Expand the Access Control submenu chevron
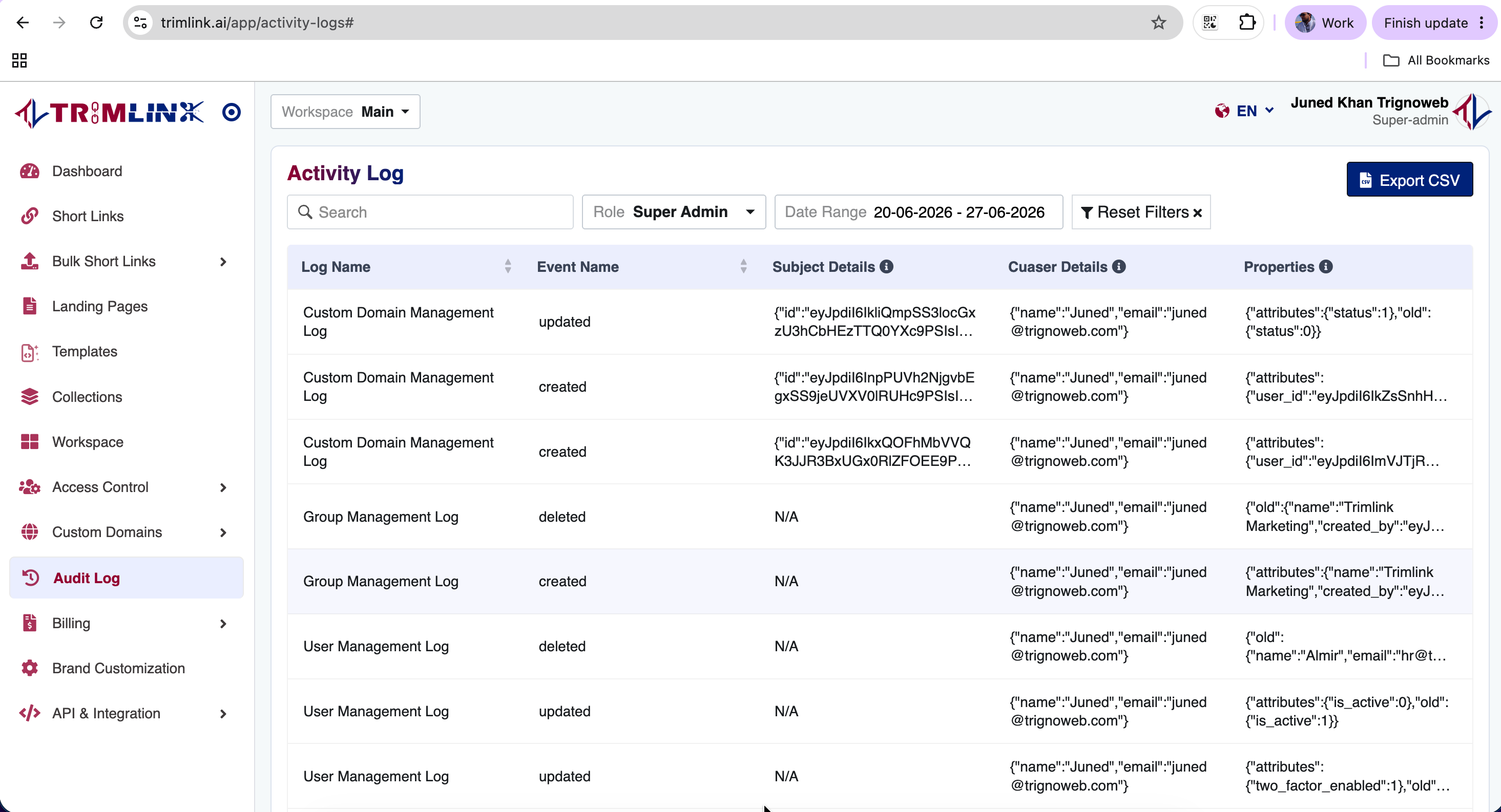Image resolution: width=1501 pixels, height=812 pixels. tap(223, 487)
